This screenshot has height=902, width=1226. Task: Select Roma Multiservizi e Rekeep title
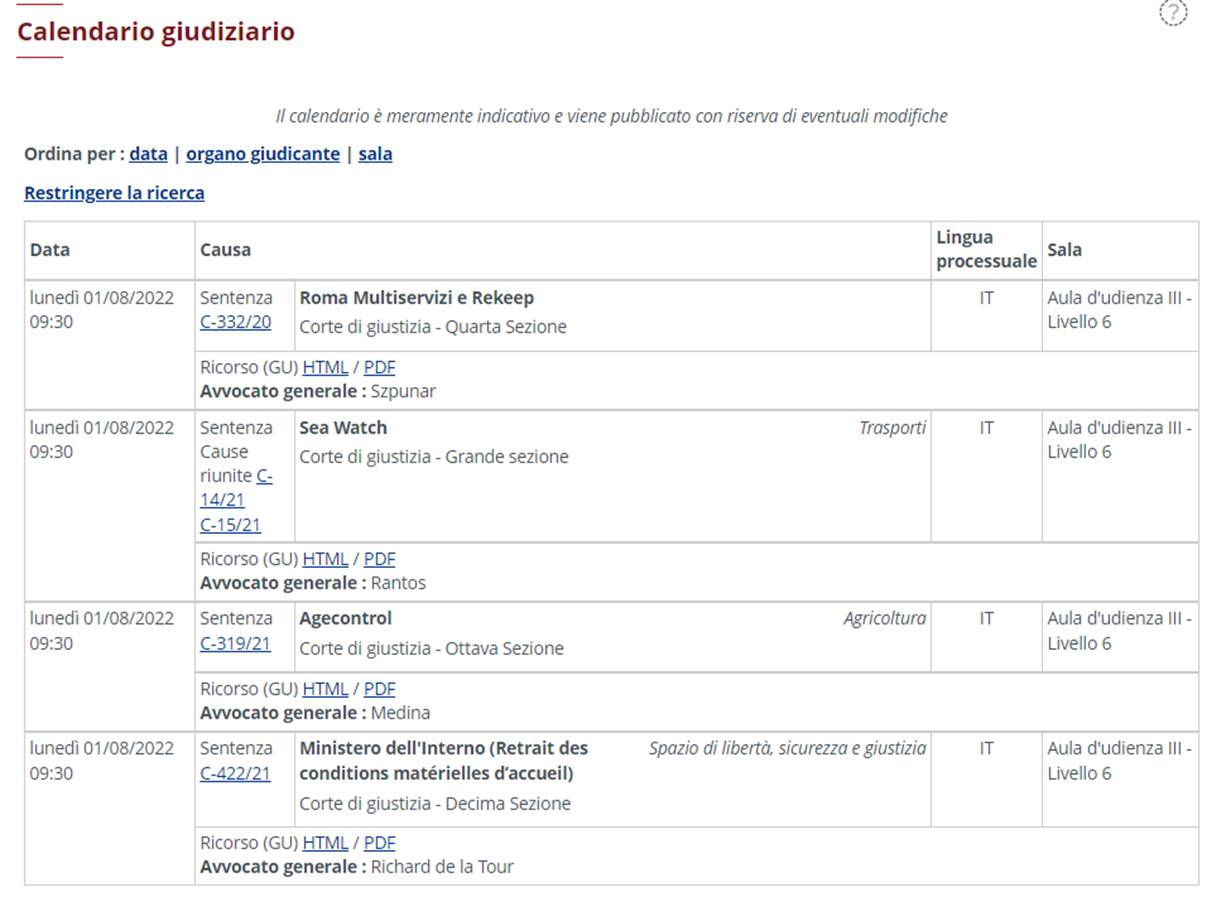[417, 297]
